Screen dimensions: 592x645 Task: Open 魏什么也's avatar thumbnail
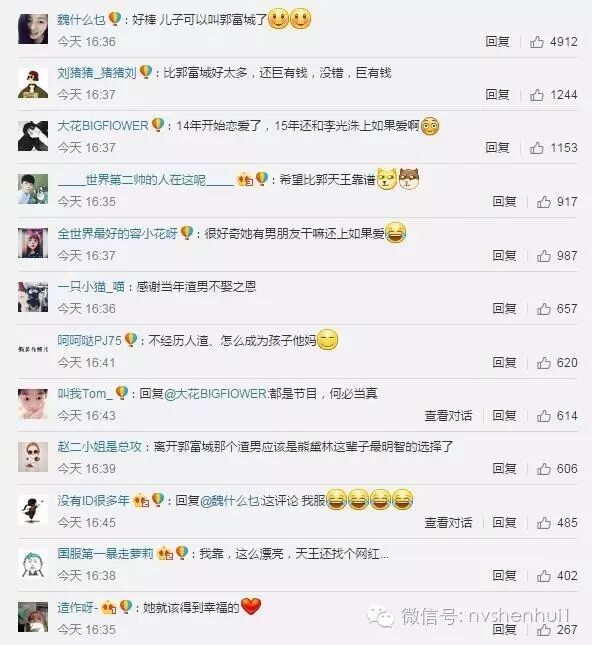(33, 29)
